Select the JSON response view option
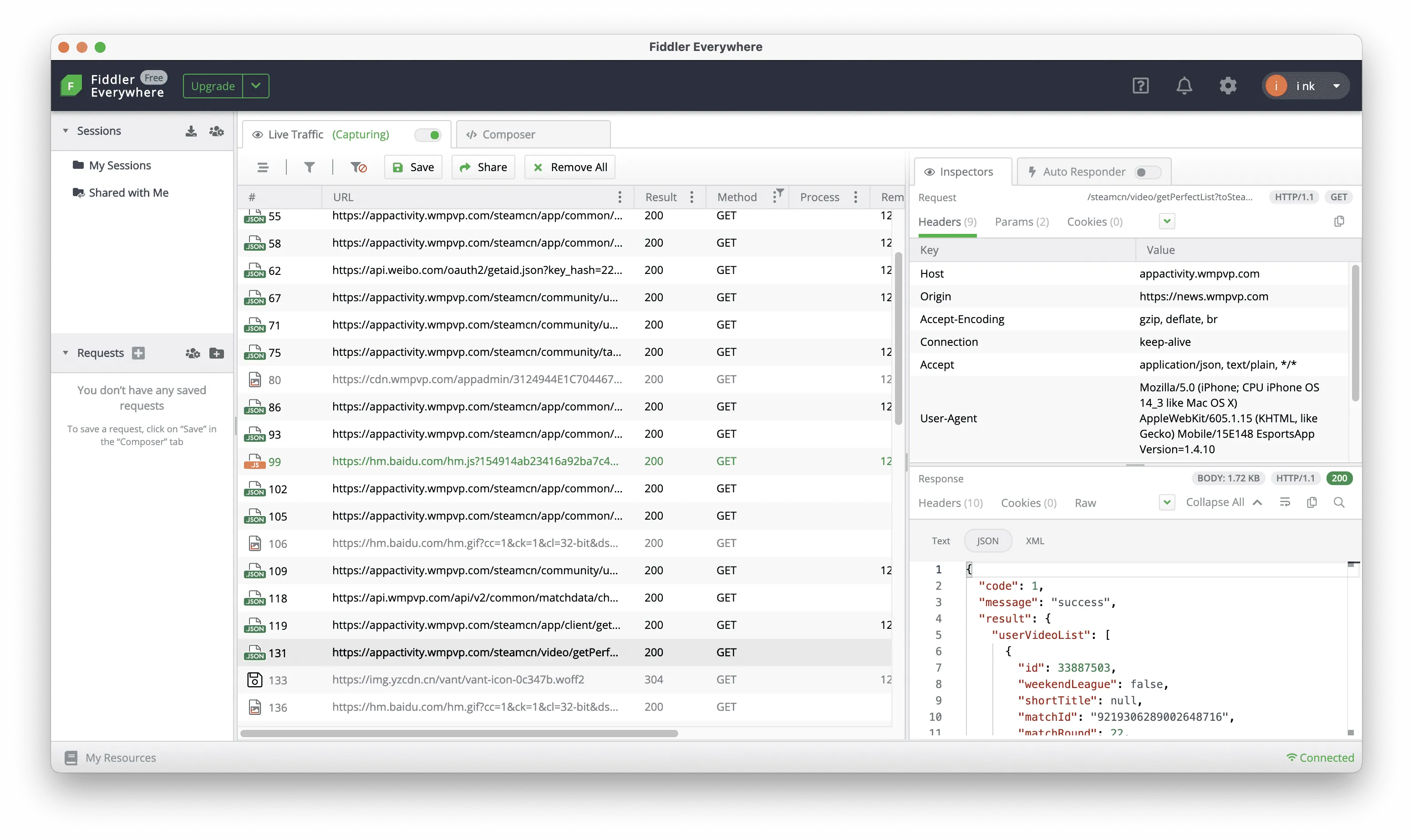Viewport: 1413px width, 840px height. 987,541
